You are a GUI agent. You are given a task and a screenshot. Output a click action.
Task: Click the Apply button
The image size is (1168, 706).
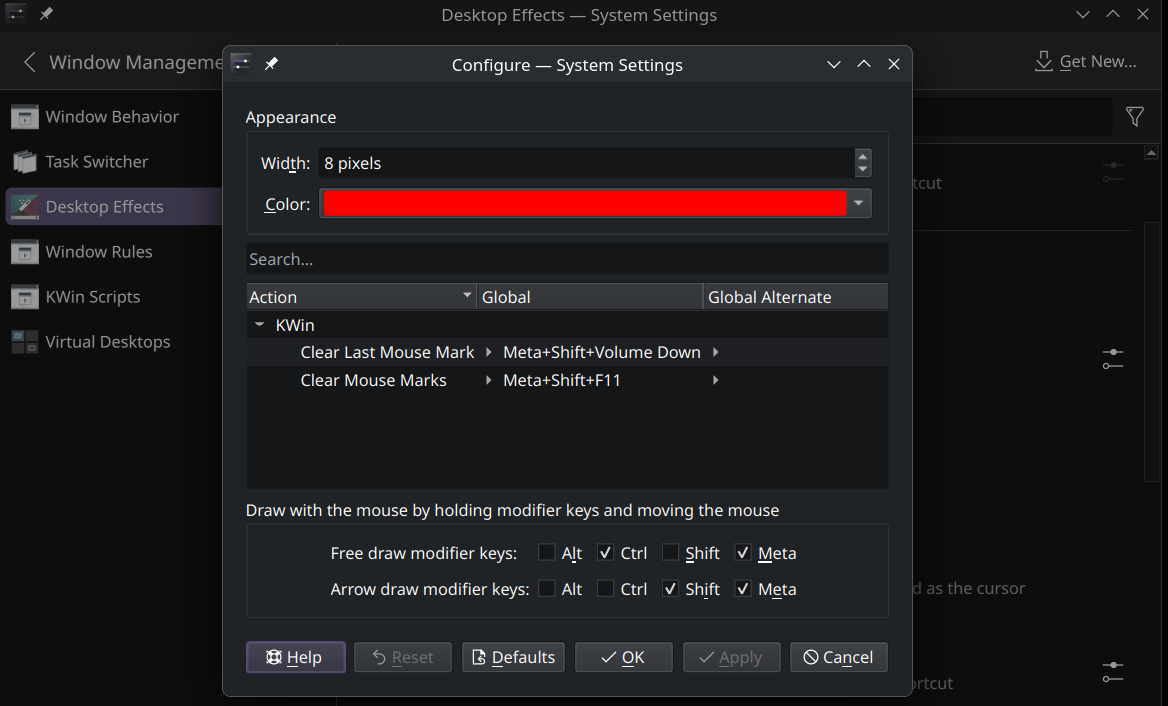coord(731,657)
